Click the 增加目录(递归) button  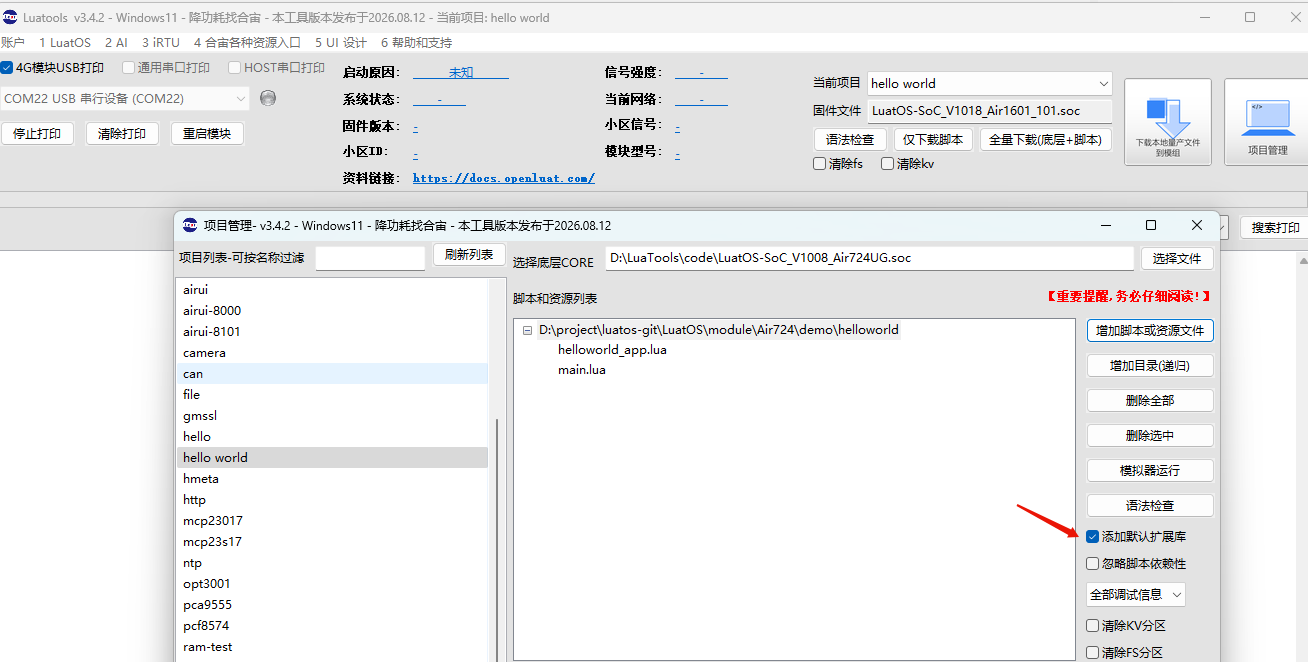(x=1149, y=366)
